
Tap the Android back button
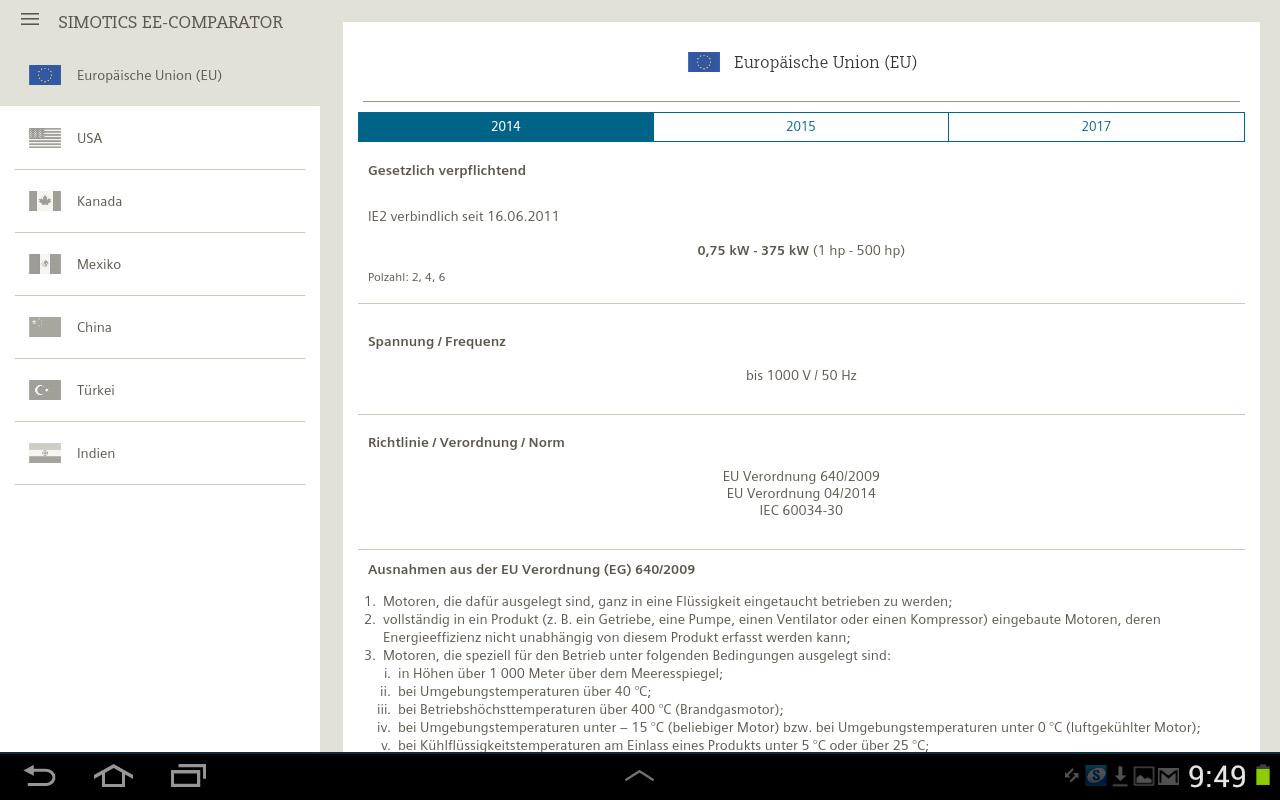(x=40, y=776)
